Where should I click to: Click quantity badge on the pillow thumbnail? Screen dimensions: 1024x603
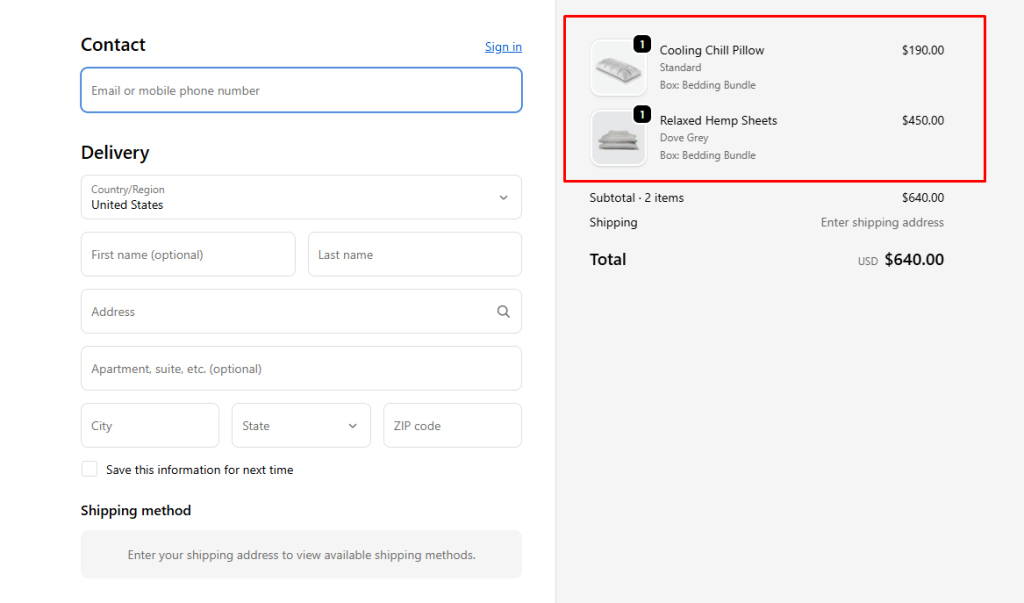coord(642,44)
